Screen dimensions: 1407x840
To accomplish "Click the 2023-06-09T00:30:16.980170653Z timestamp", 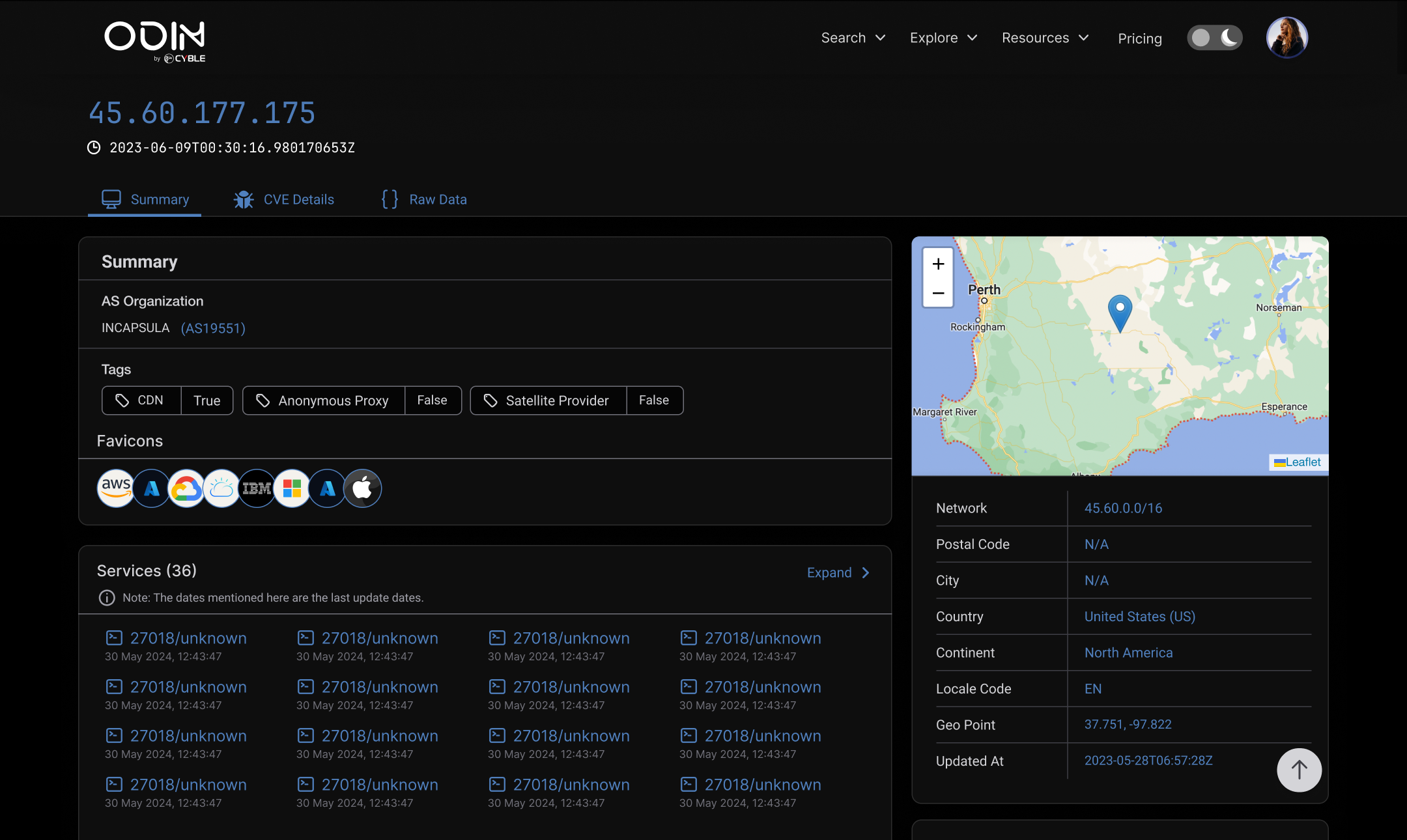I will (232, 148).
